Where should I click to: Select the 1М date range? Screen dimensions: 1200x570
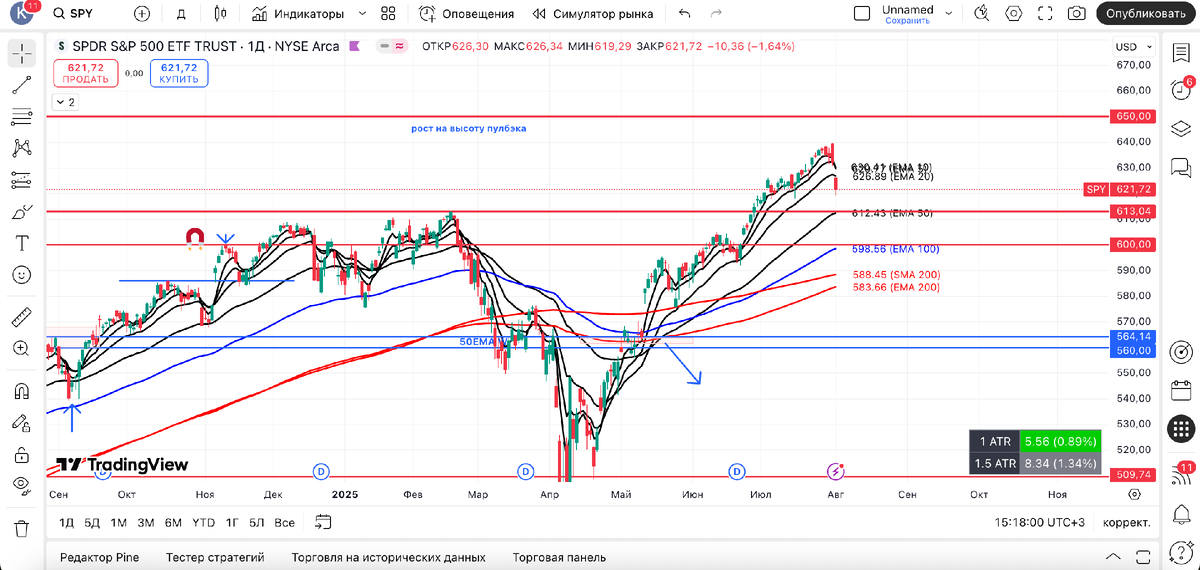[x=118, y=522]
